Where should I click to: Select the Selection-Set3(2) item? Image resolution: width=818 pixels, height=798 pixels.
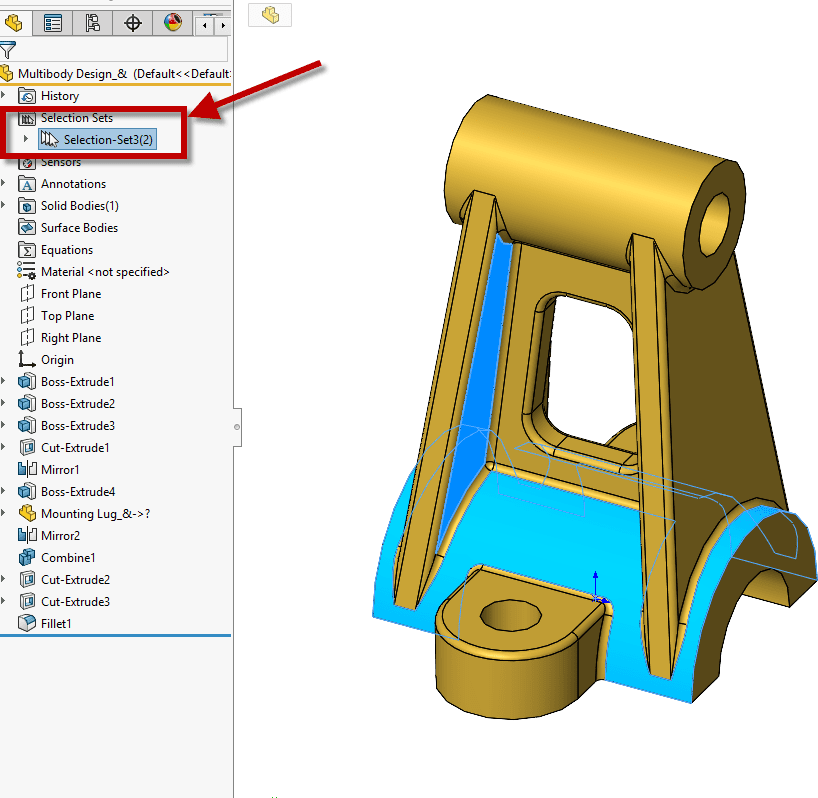pos(97,140)
